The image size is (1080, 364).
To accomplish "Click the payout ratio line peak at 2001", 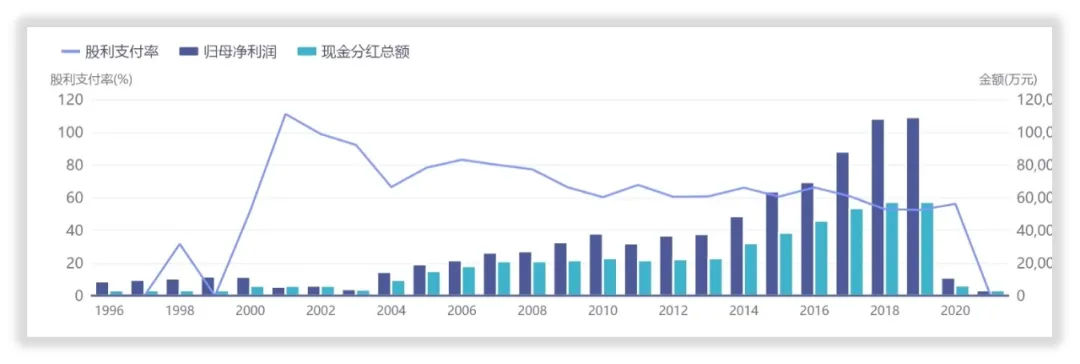I will pyautogui.click(x=286, y=114).
